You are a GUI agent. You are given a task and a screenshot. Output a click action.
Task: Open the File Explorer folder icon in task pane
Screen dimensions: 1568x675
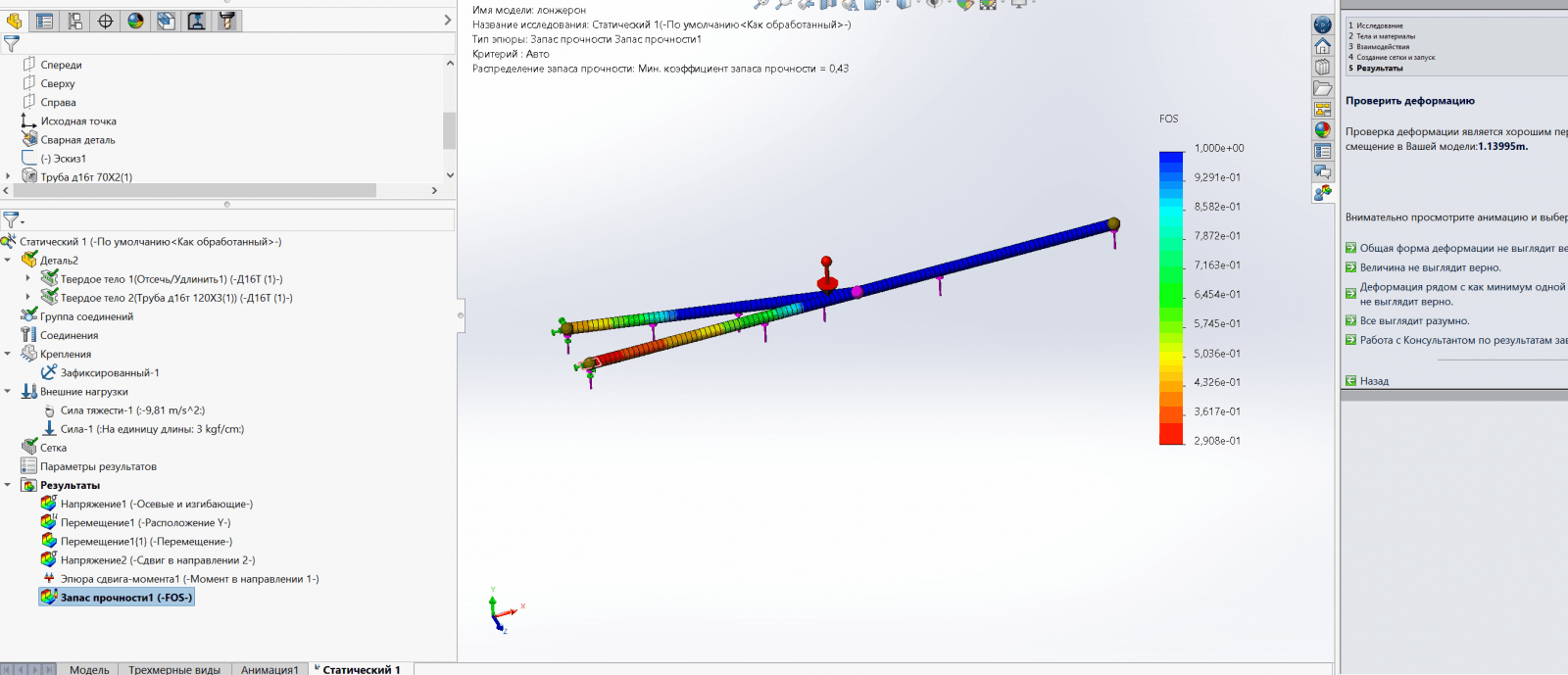click(x=1322, y=88)
